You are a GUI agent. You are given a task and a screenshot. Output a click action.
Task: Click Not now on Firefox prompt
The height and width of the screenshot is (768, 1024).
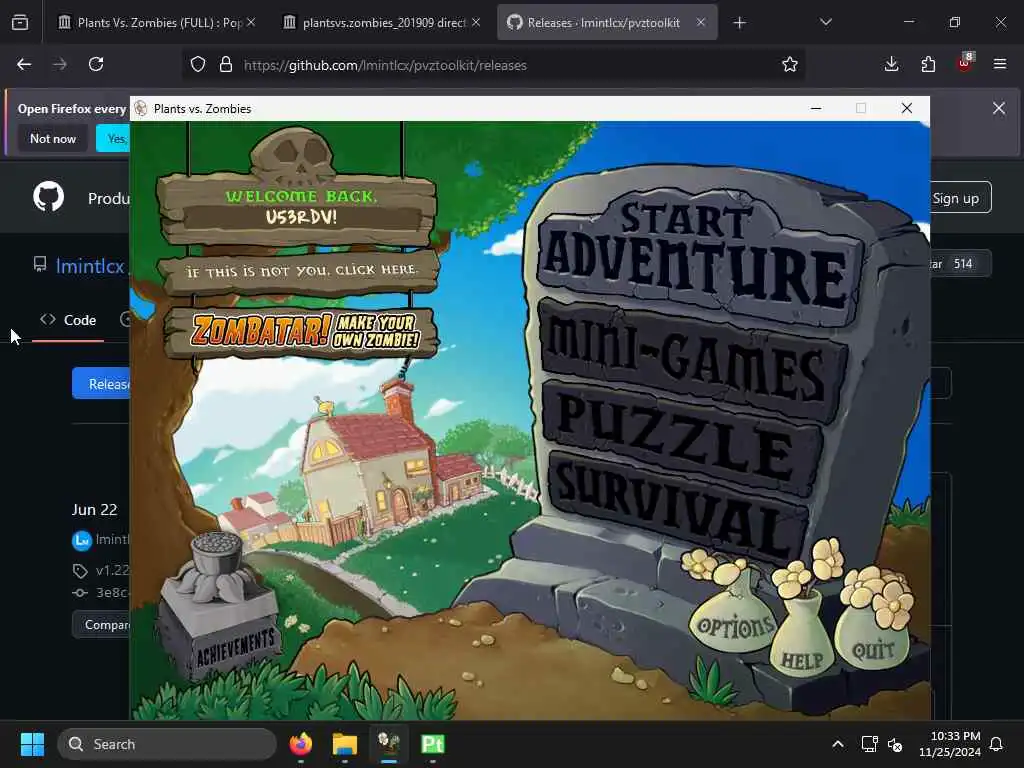53,138
